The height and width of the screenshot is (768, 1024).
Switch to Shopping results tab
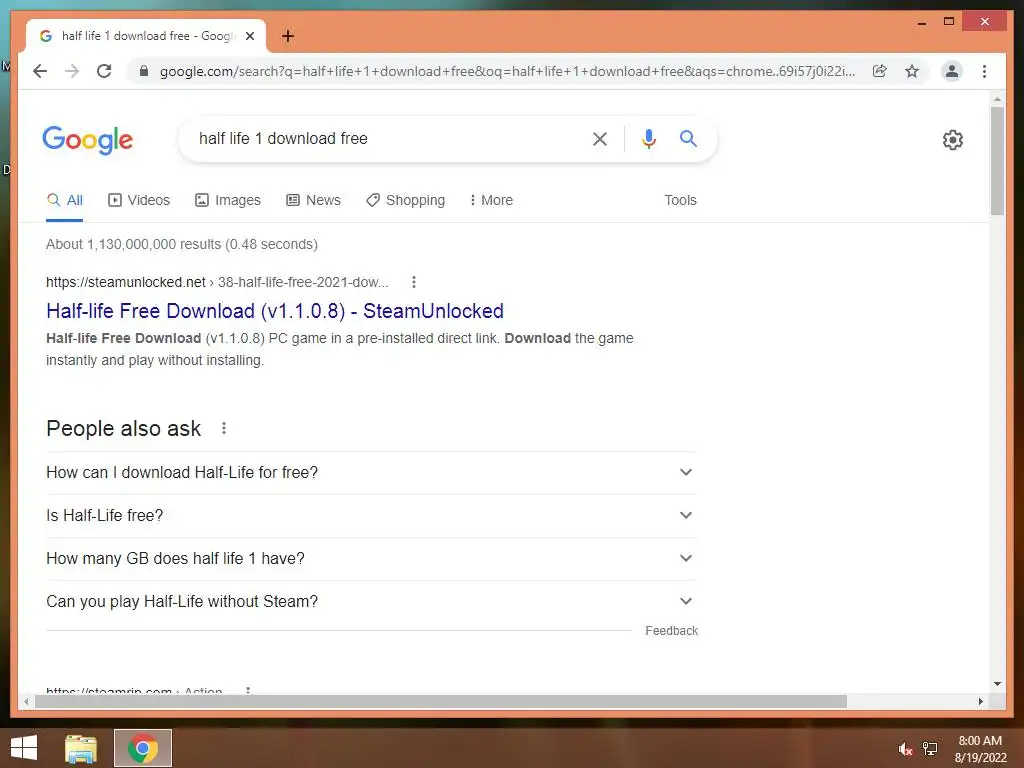406,200
